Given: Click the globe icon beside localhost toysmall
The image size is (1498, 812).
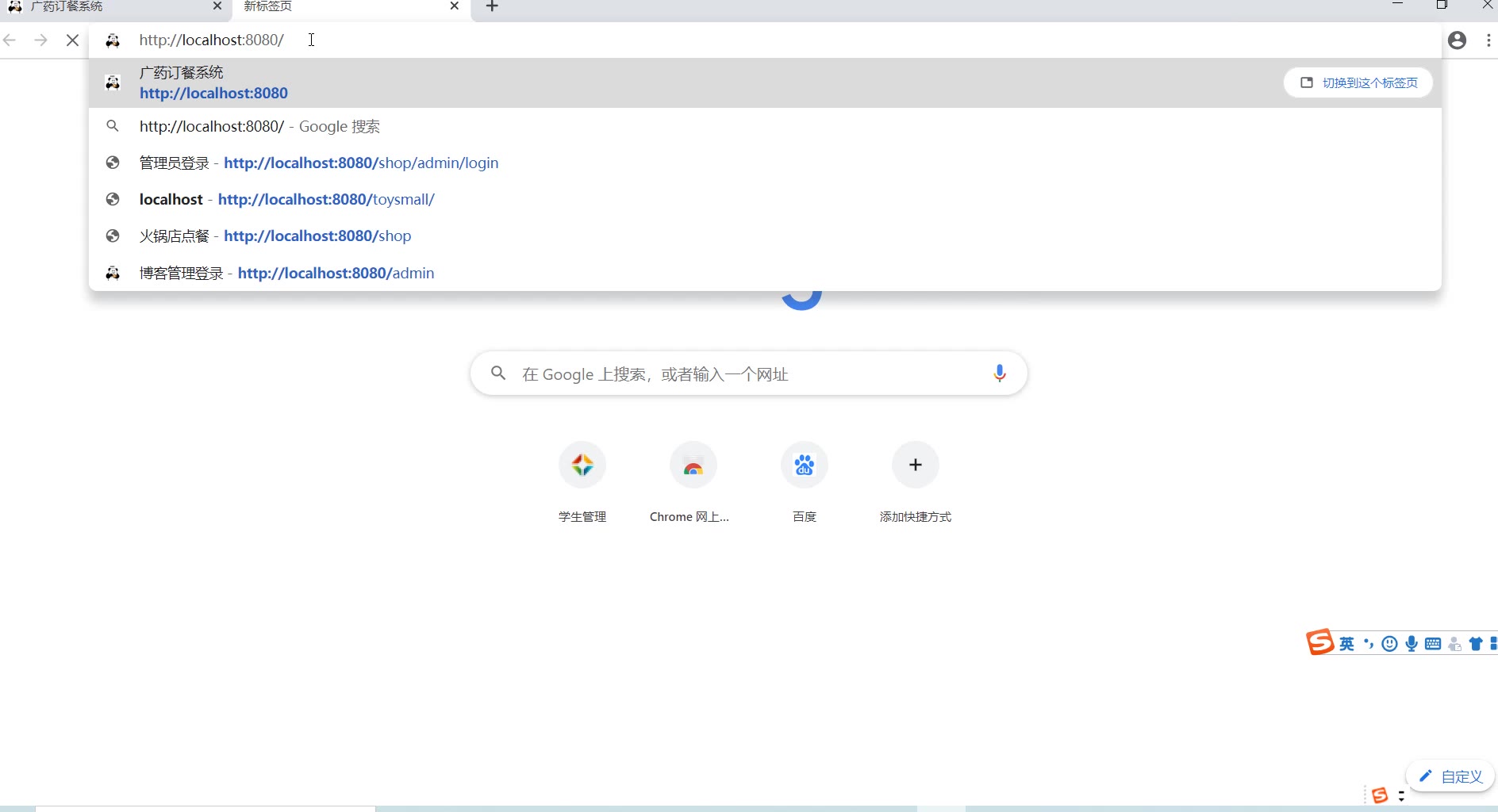Looking at the screenshot, I should (x=113, y=199).
